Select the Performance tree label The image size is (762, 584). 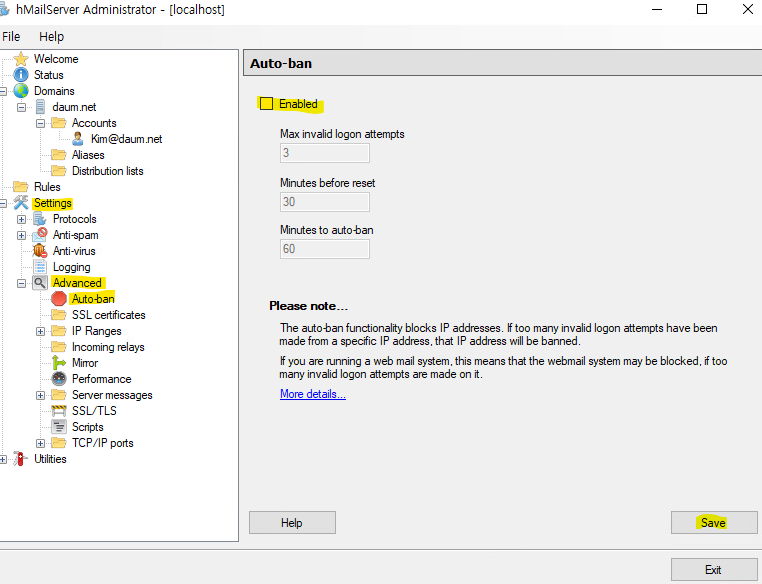coord(102,379)
